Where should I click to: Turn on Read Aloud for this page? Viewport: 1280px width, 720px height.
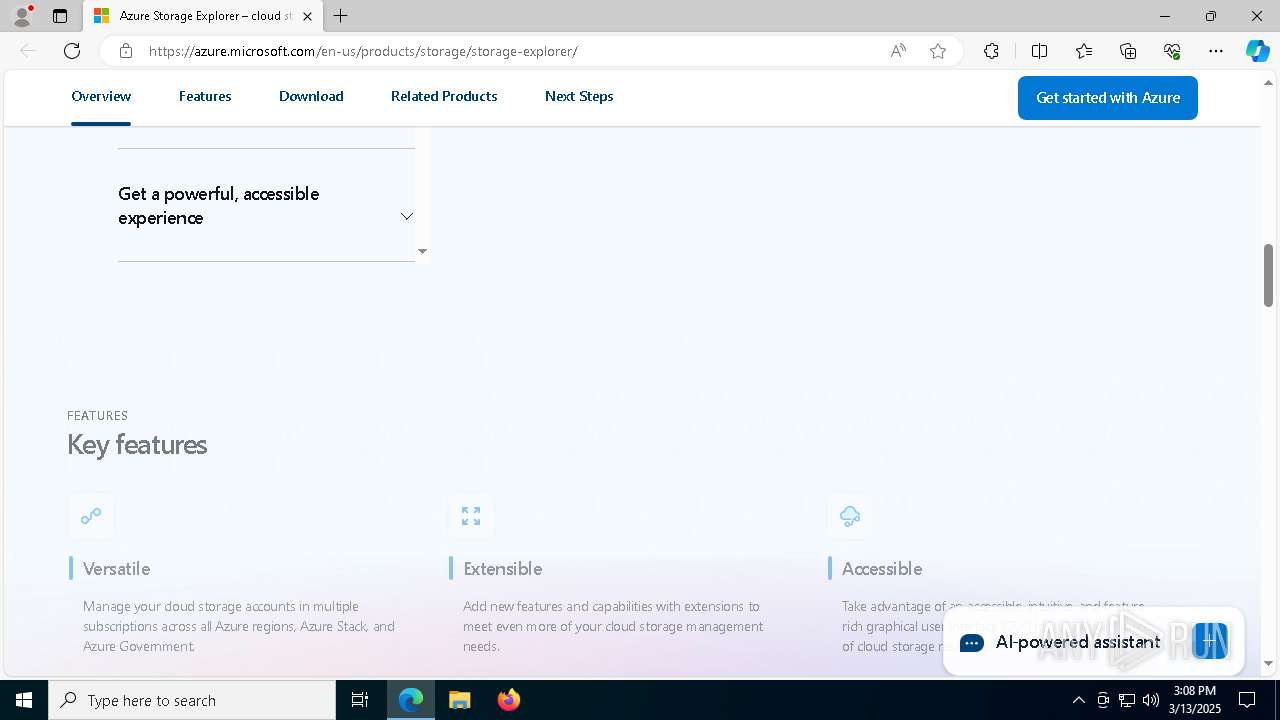[898, 51]
